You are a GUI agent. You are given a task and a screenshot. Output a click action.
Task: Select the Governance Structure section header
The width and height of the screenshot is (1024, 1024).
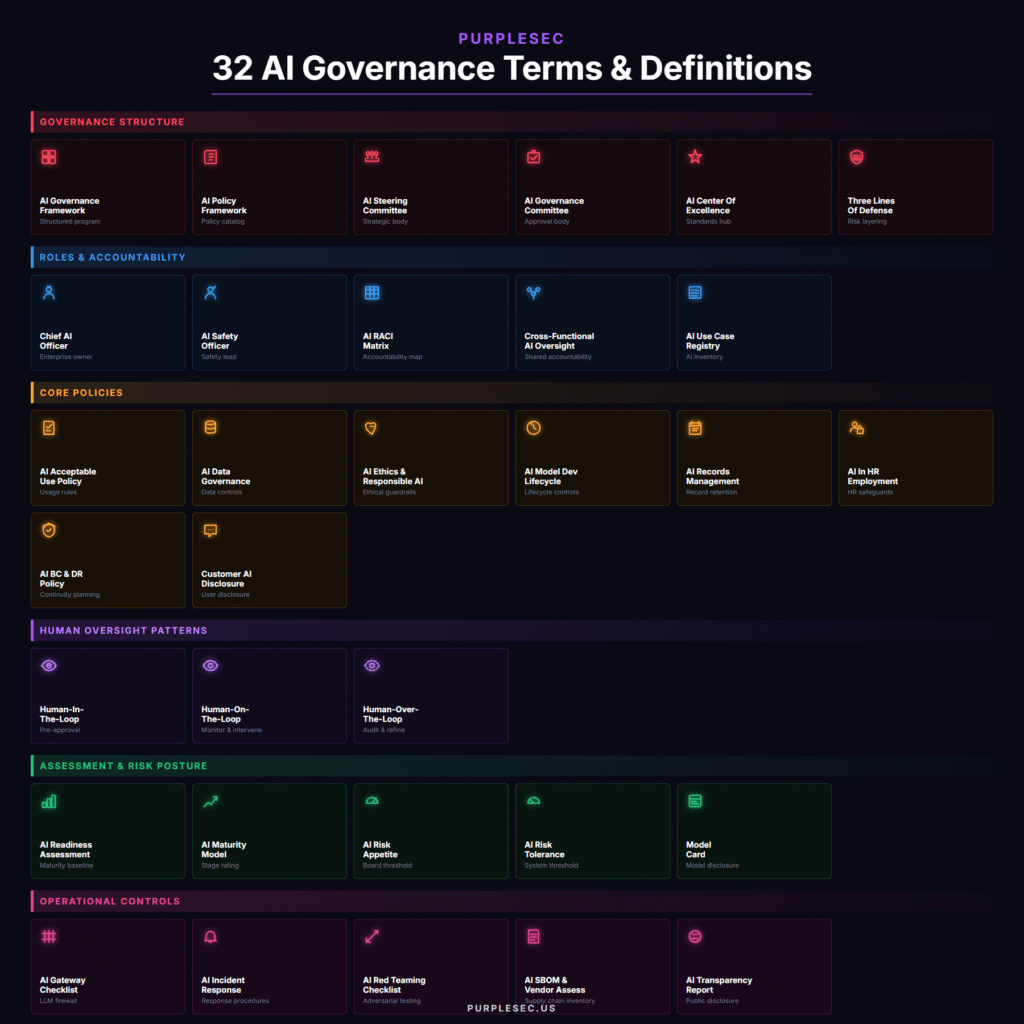click(512, 122)
